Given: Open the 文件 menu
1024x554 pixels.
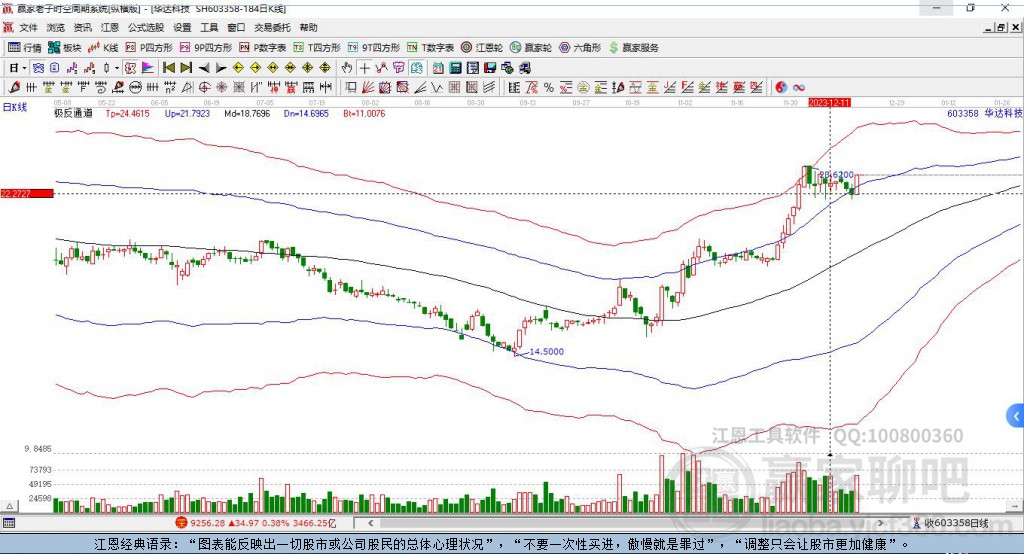Looking at the screenshot, I should point(28,27).
